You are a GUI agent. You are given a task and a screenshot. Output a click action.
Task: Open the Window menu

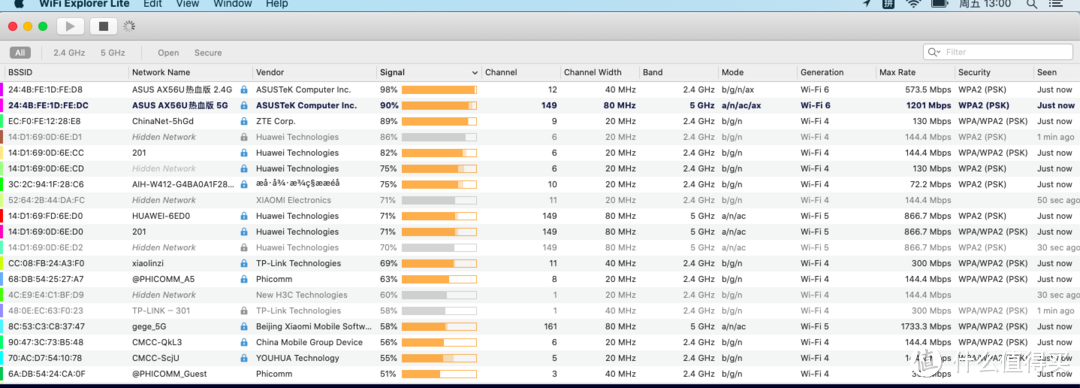[232, 3]
